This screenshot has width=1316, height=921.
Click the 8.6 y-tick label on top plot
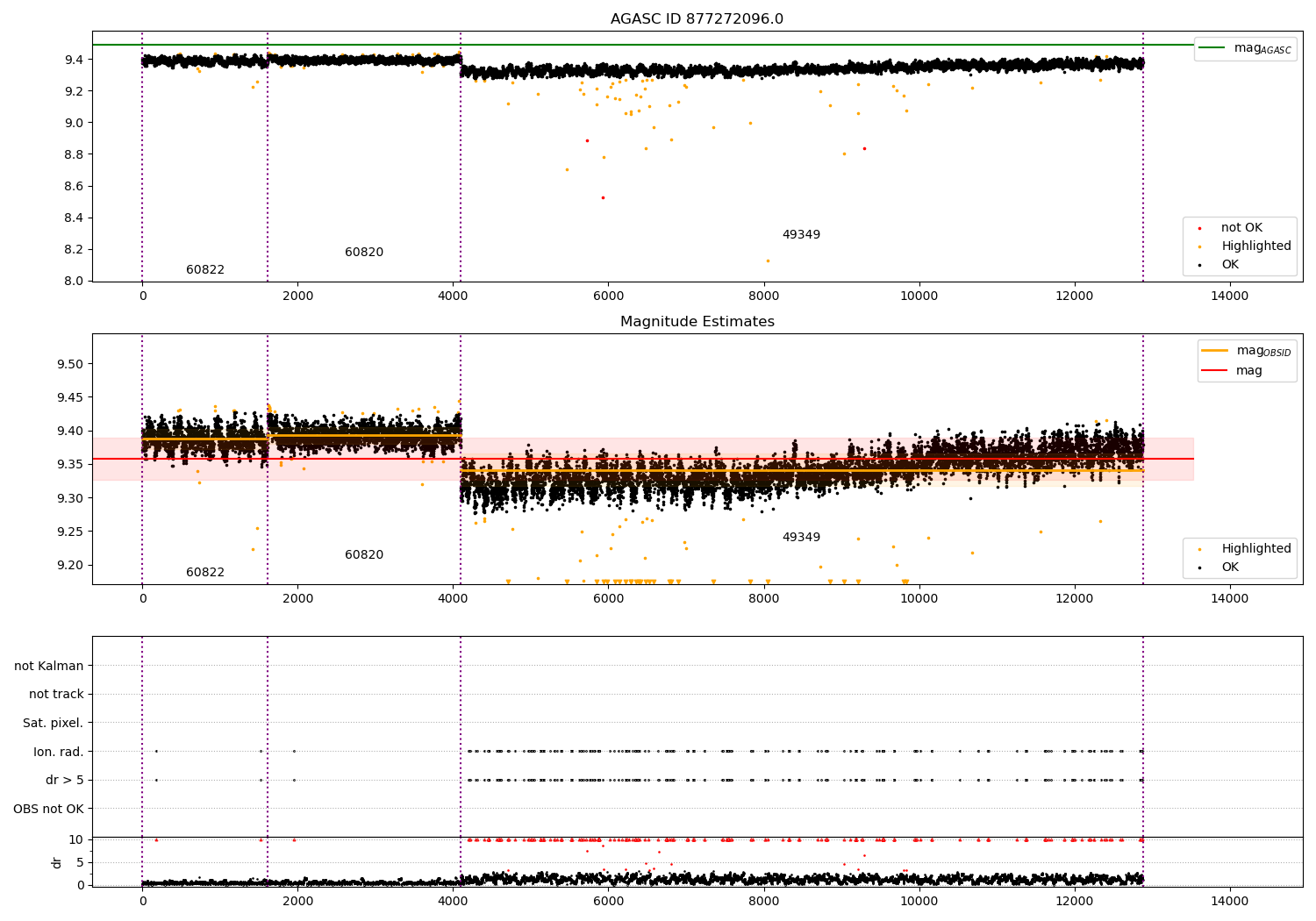pos(74,186)
